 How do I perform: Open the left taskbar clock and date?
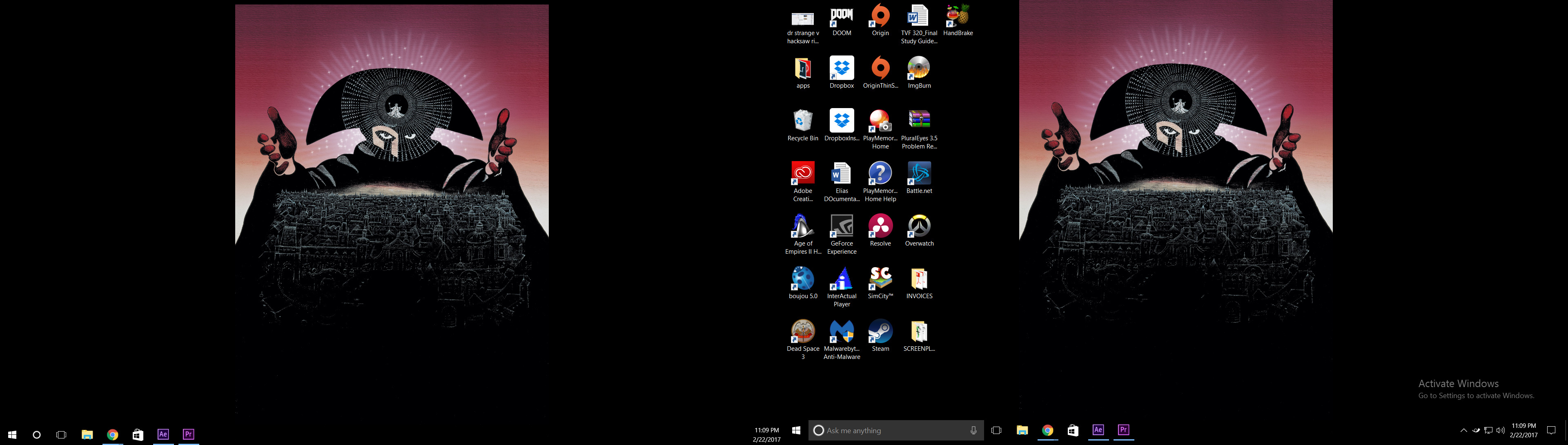tap(766, 435)
